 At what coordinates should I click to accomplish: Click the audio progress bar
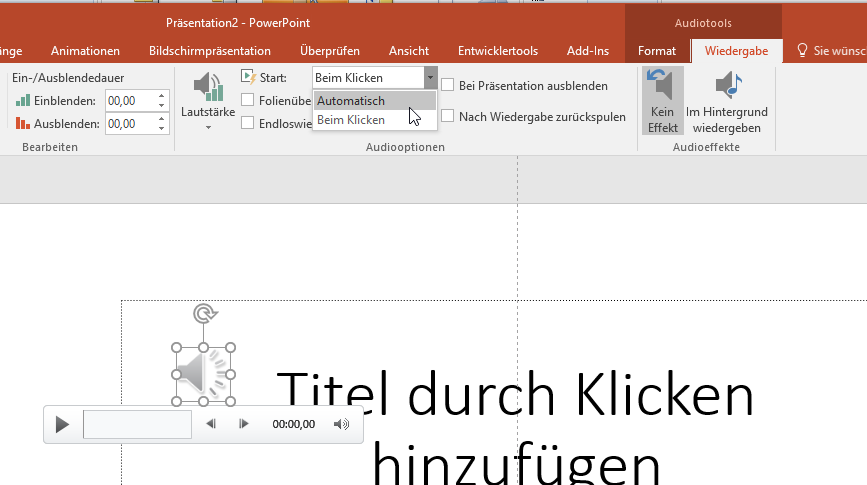point(137,425)
